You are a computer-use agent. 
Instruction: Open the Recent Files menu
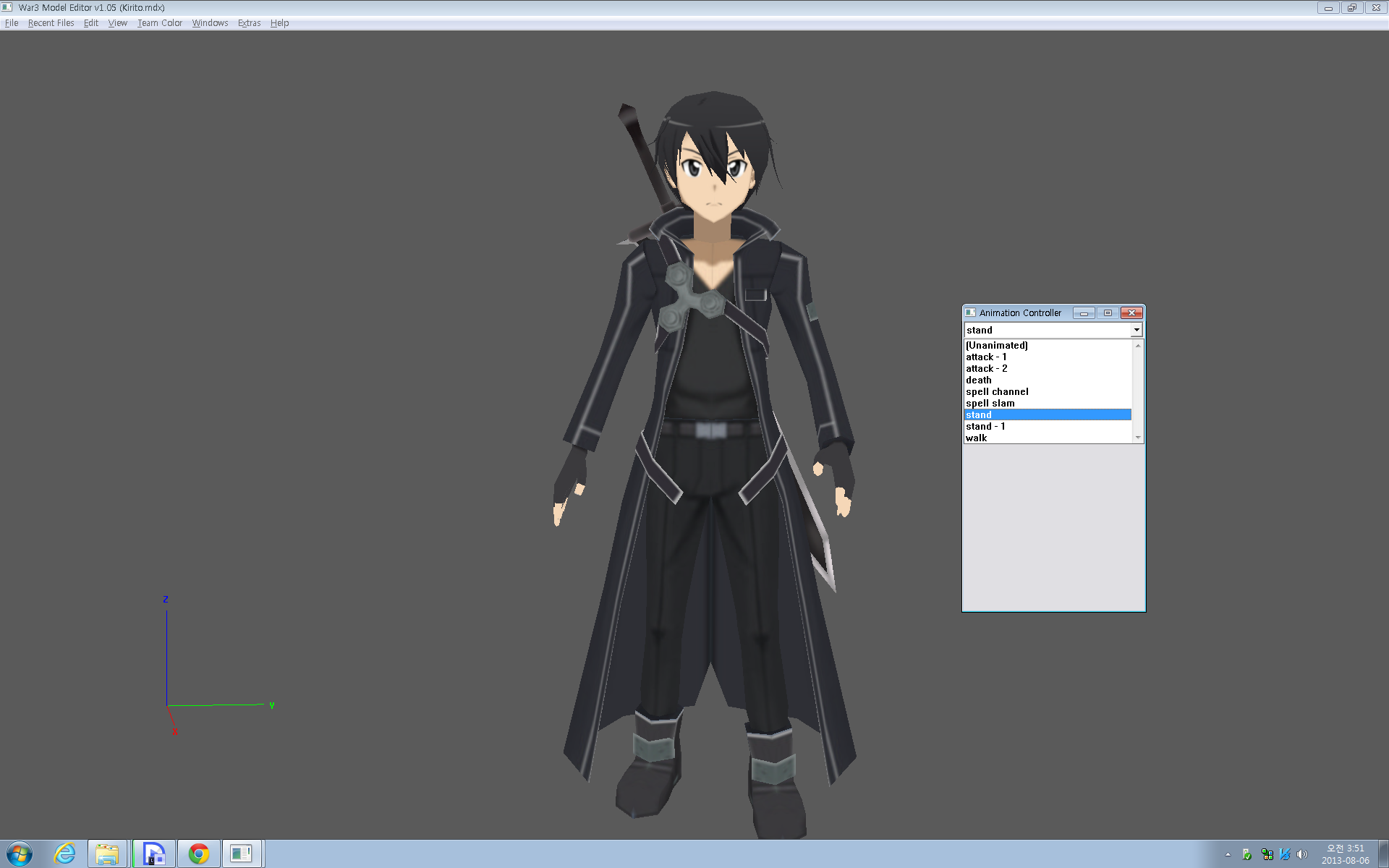pos(51,23)
